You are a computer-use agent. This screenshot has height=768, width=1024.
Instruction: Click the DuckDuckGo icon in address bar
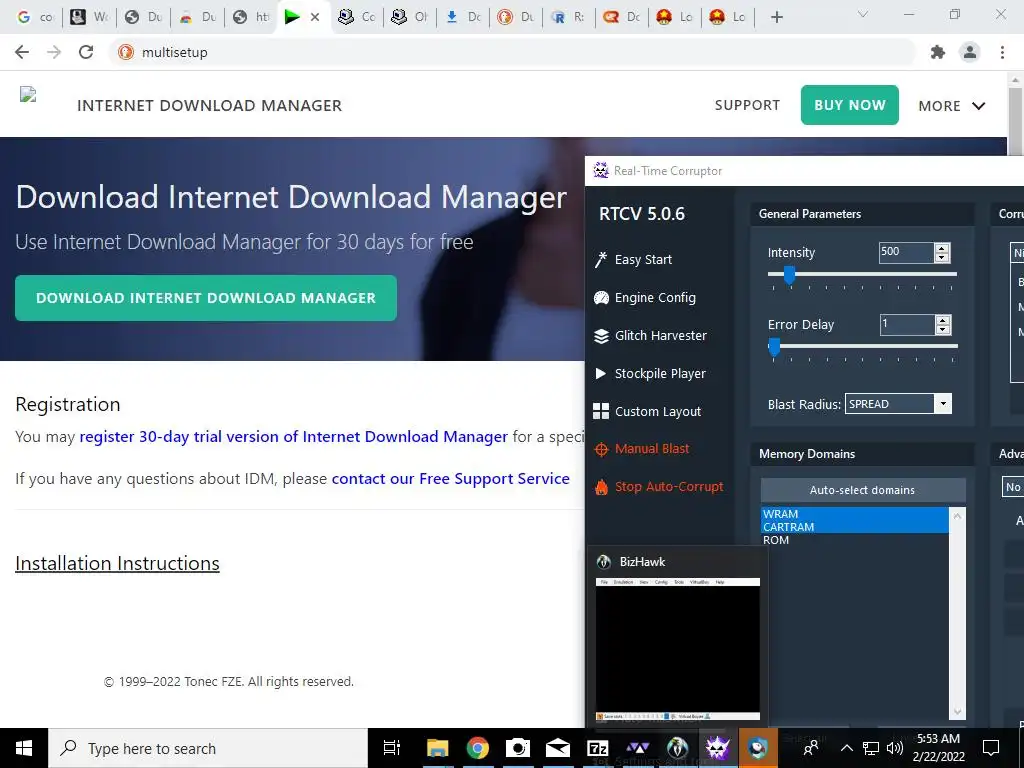[x=126, y=52]
